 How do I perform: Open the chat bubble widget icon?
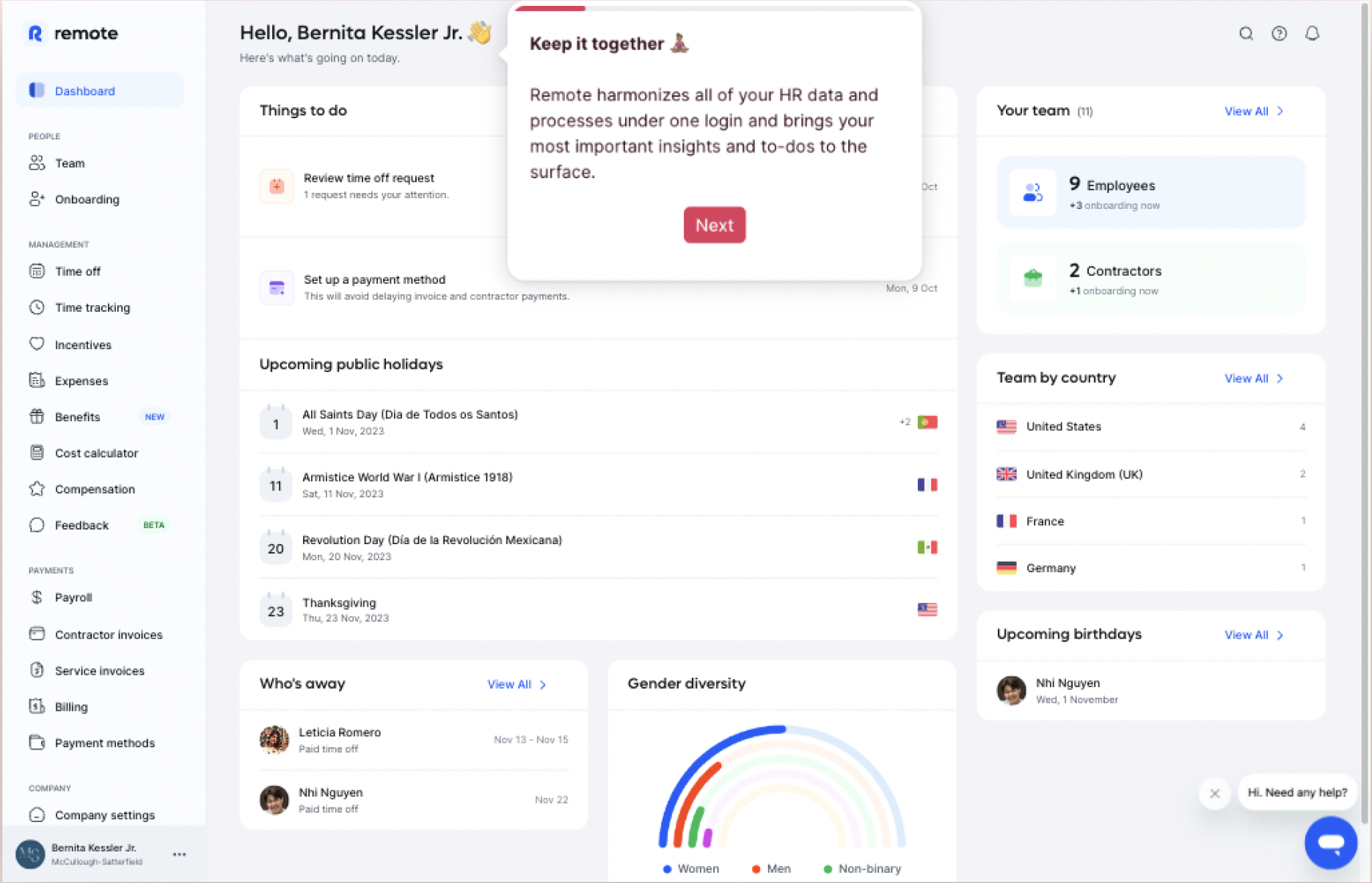[x=1330, y=842]
